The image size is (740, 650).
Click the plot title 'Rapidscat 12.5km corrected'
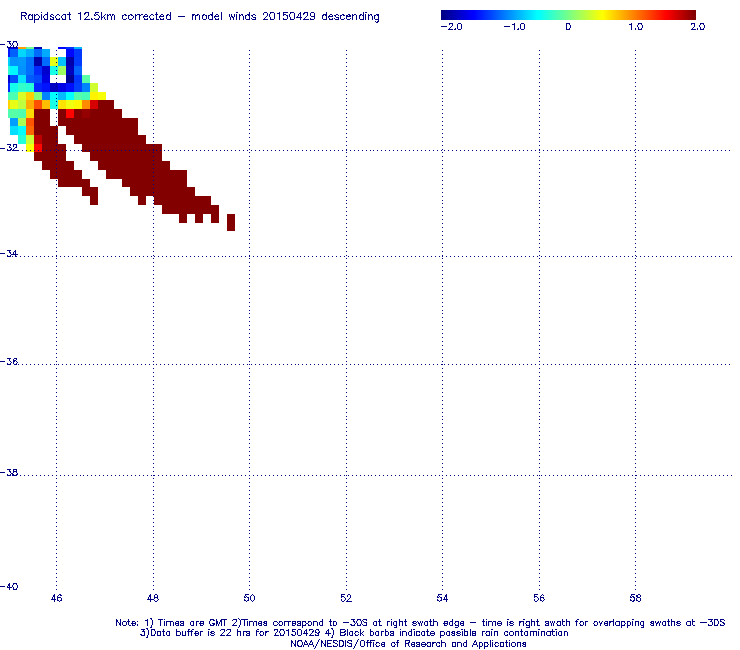(96, 17)
